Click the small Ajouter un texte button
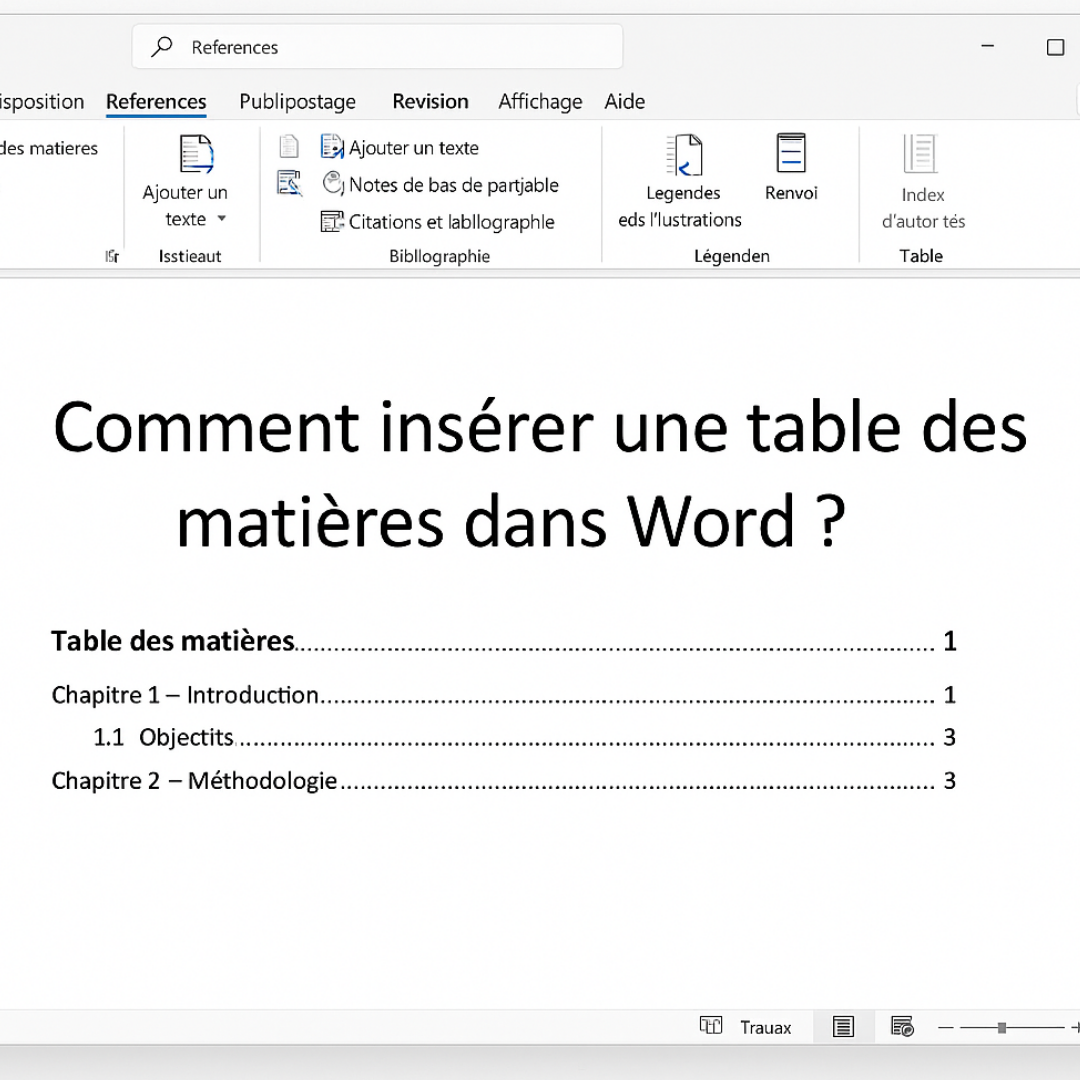Screen dimensions: 1080x1080 click(x=413, y=147)
